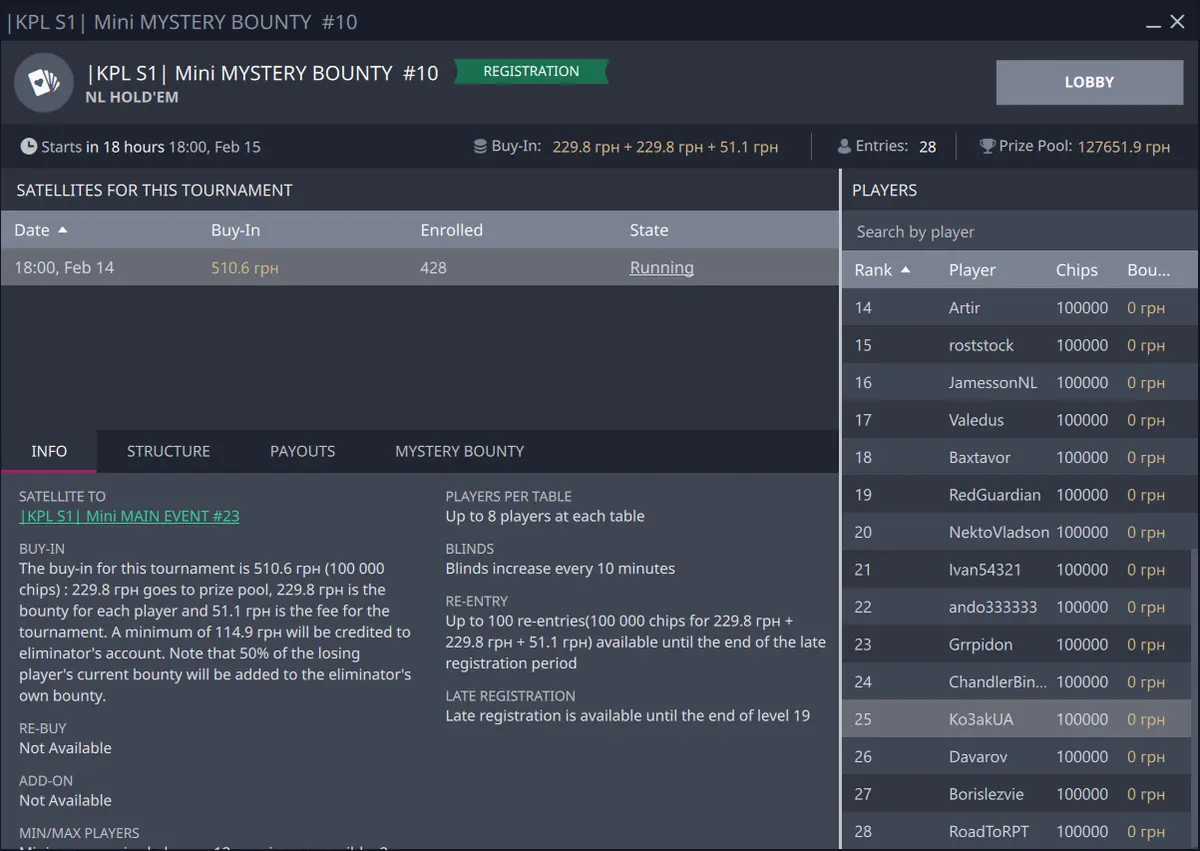This screenshot has height=851, width=1200.
Task: Close the tournament window
Action: pyautogui.click(x=1178, y=21)
